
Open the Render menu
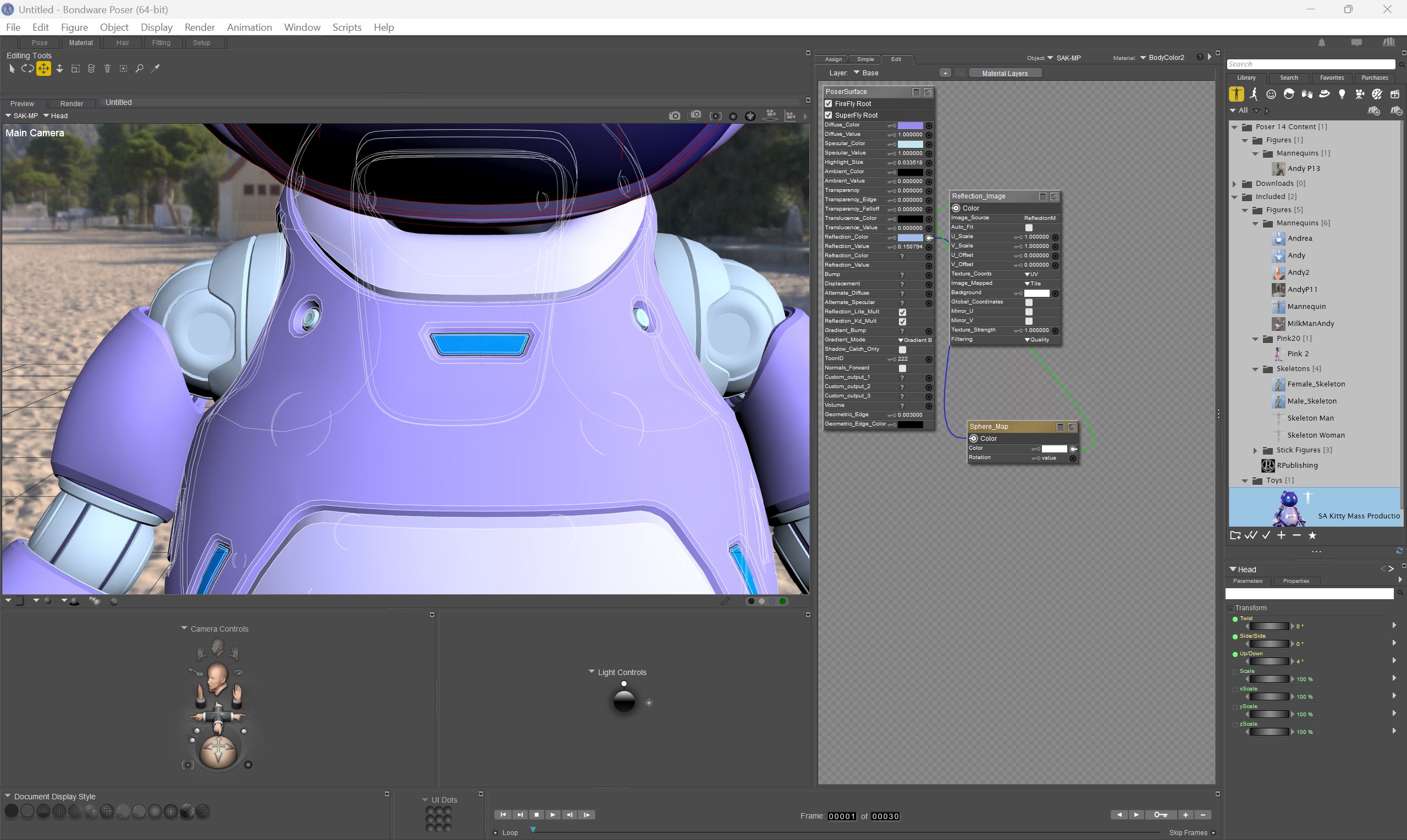pos(199,27)
